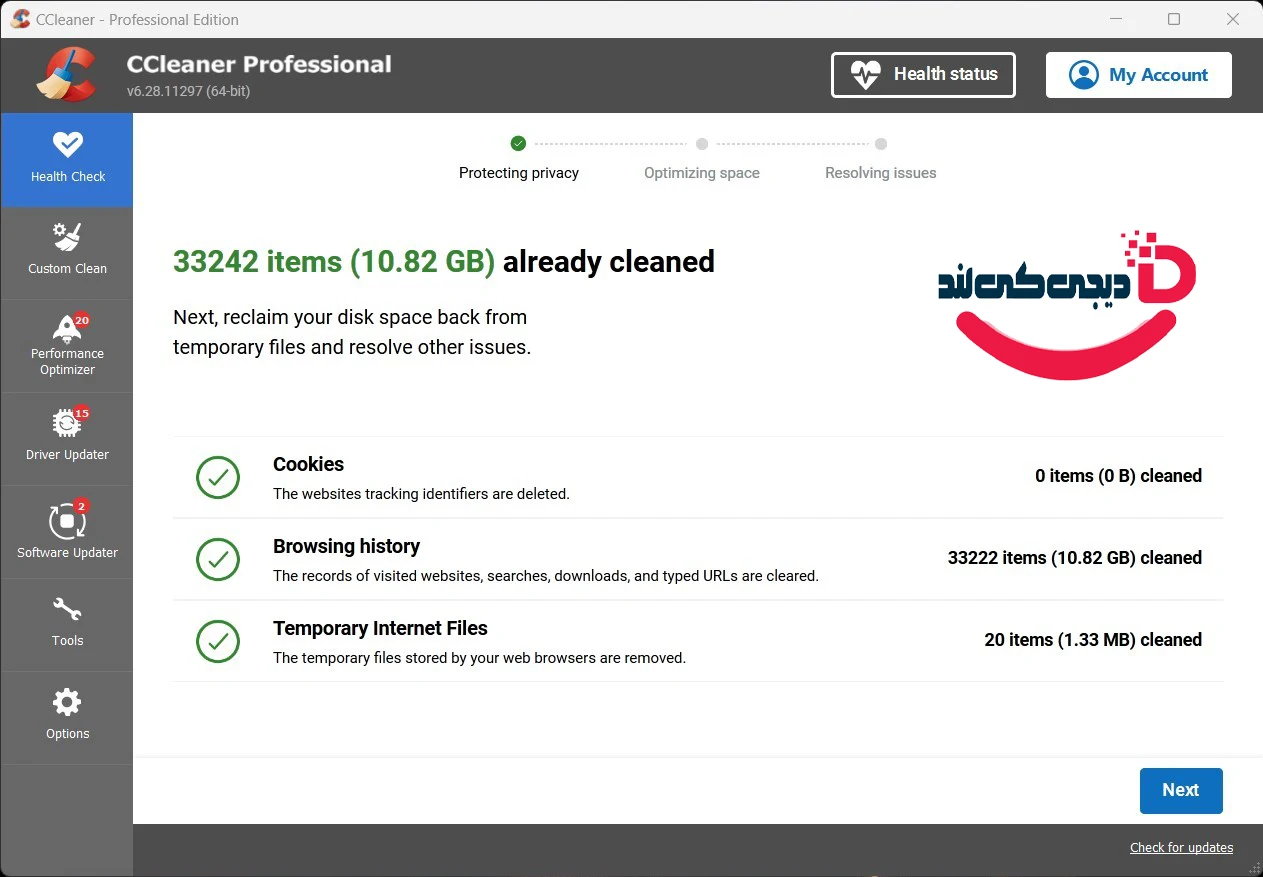Click the version text v6.28.11297 (64-bit)
This screenshot has height=877, width=1263.
coord(188,91)
